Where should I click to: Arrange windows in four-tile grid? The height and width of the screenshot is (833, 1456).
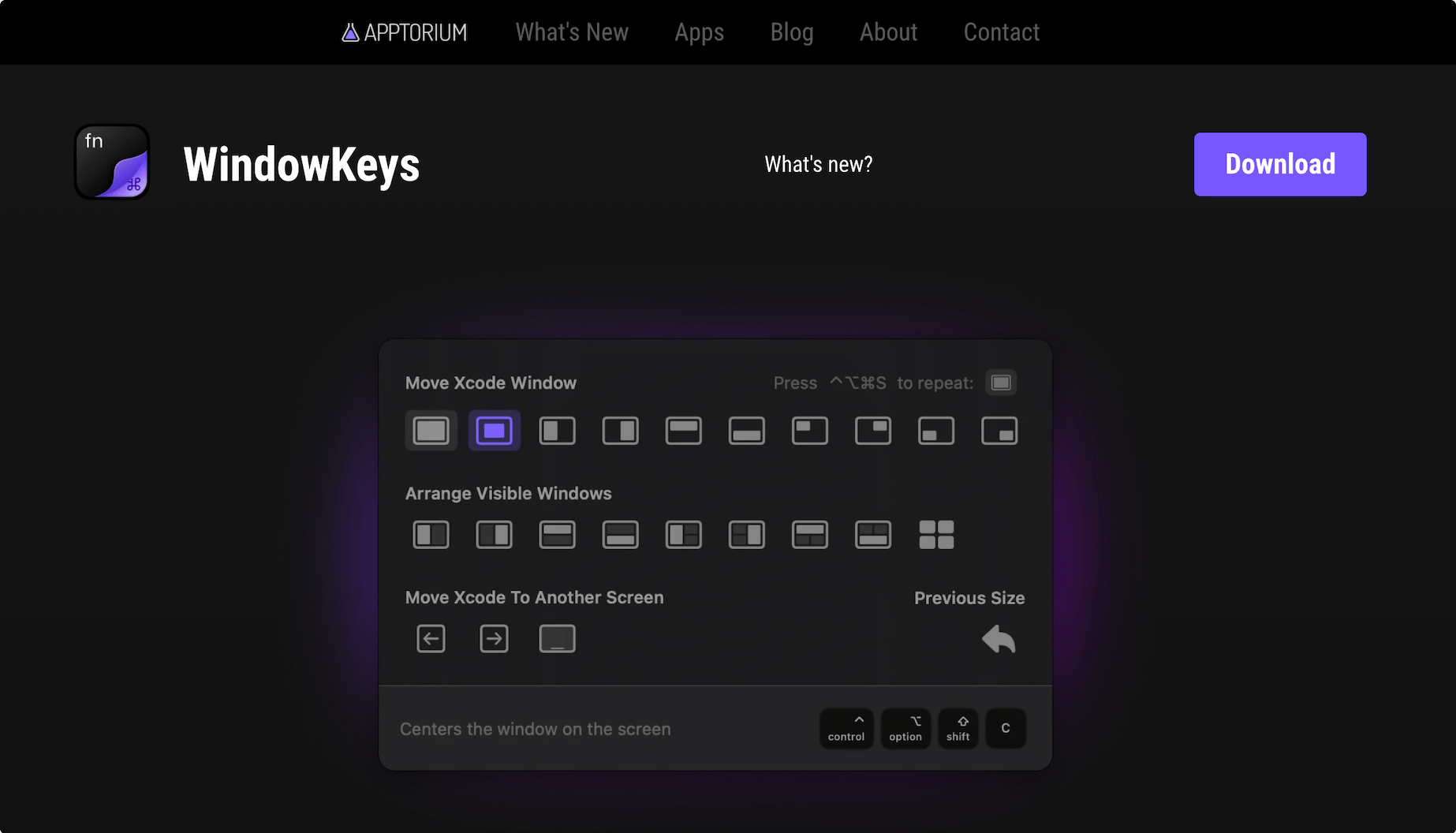click(936, 535)
